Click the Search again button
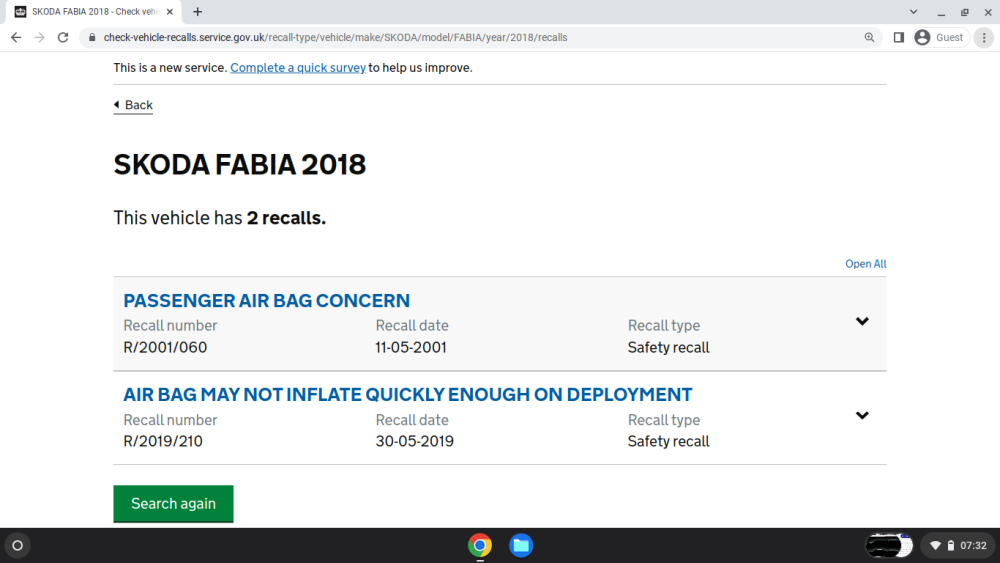Viewport: 1000px width, 563px height. (x=173, y=504)
